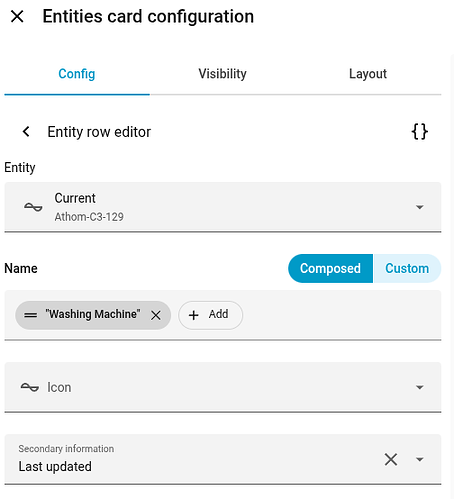Click the sine wave icon beside Current entity
454x499 pixels.
pos(33,207)
